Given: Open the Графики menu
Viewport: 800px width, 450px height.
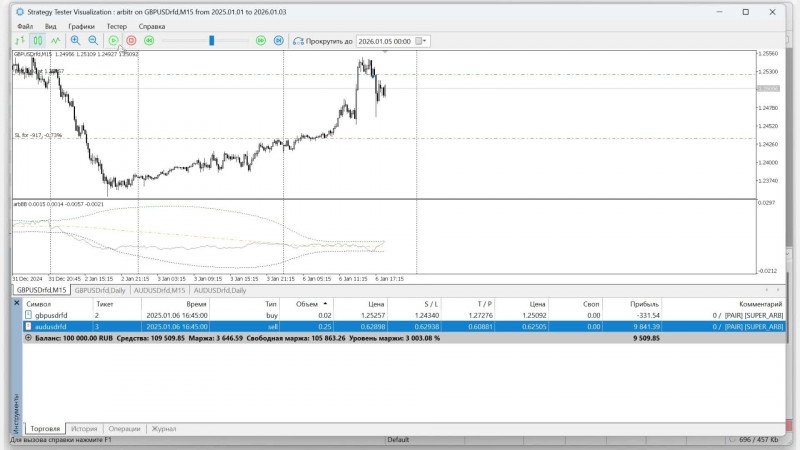Looking at the screenshot, I should click(x=82, y=26).
